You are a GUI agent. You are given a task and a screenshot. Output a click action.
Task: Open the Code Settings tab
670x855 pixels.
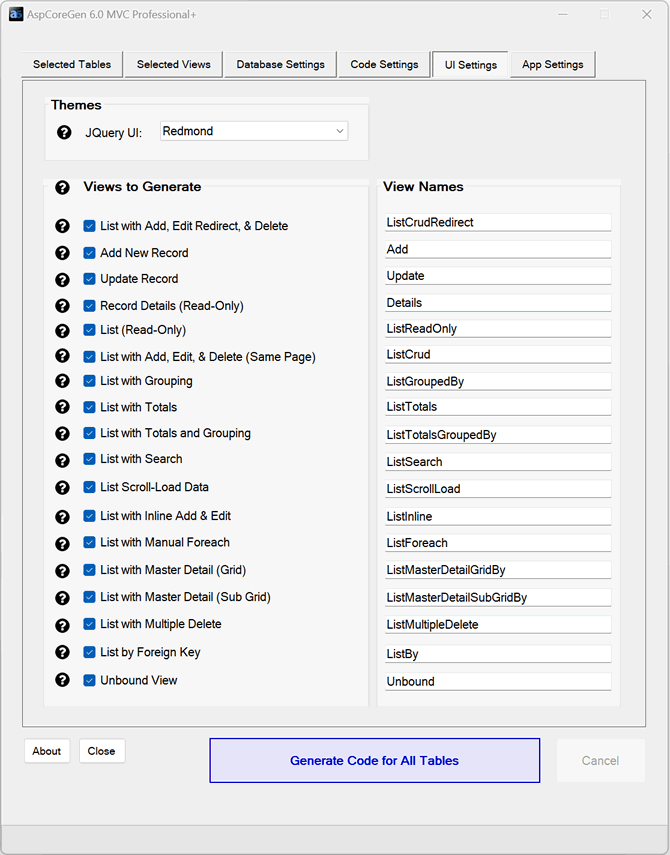point(384,64)
